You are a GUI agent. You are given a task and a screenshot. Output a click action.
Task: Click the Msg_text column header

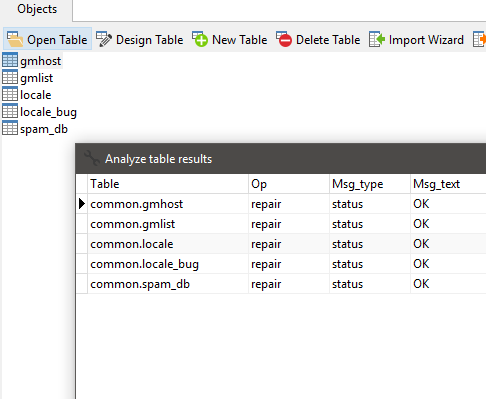coord(448,184)
